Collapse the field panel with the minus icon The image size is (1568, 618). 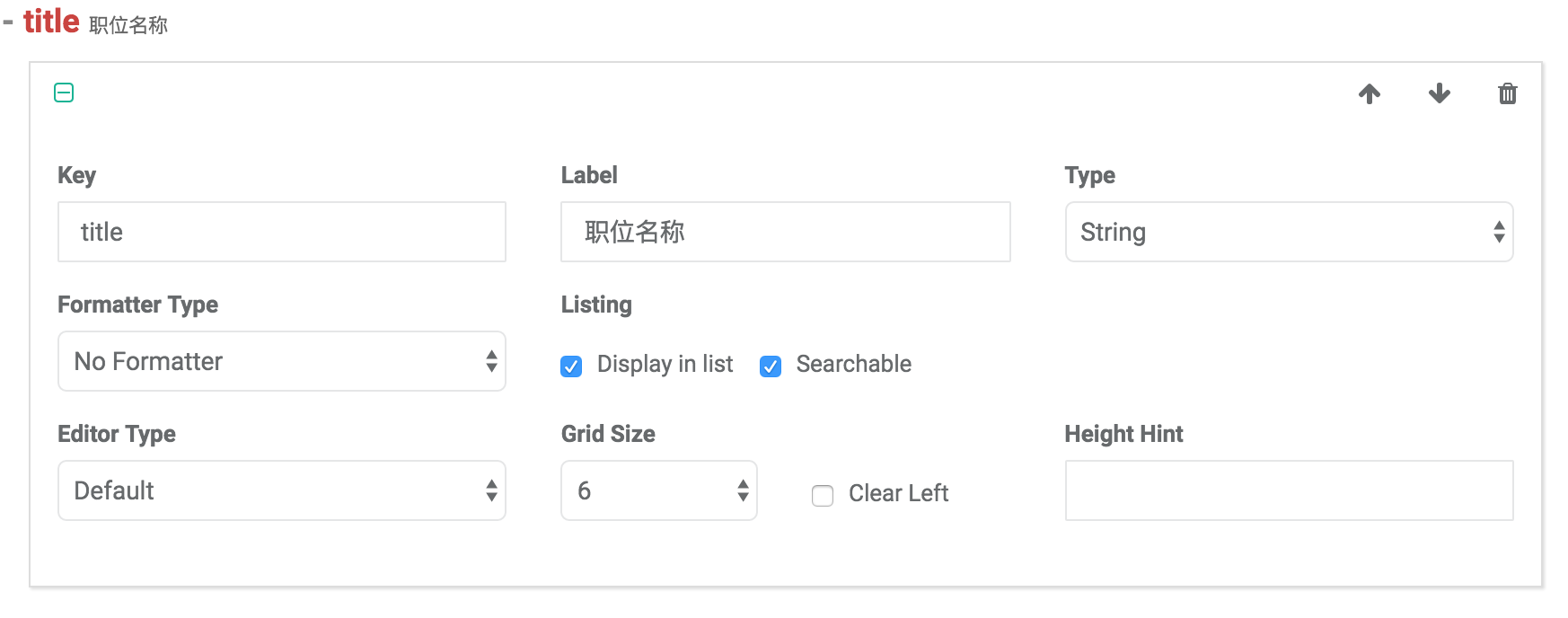coord(64,93)
